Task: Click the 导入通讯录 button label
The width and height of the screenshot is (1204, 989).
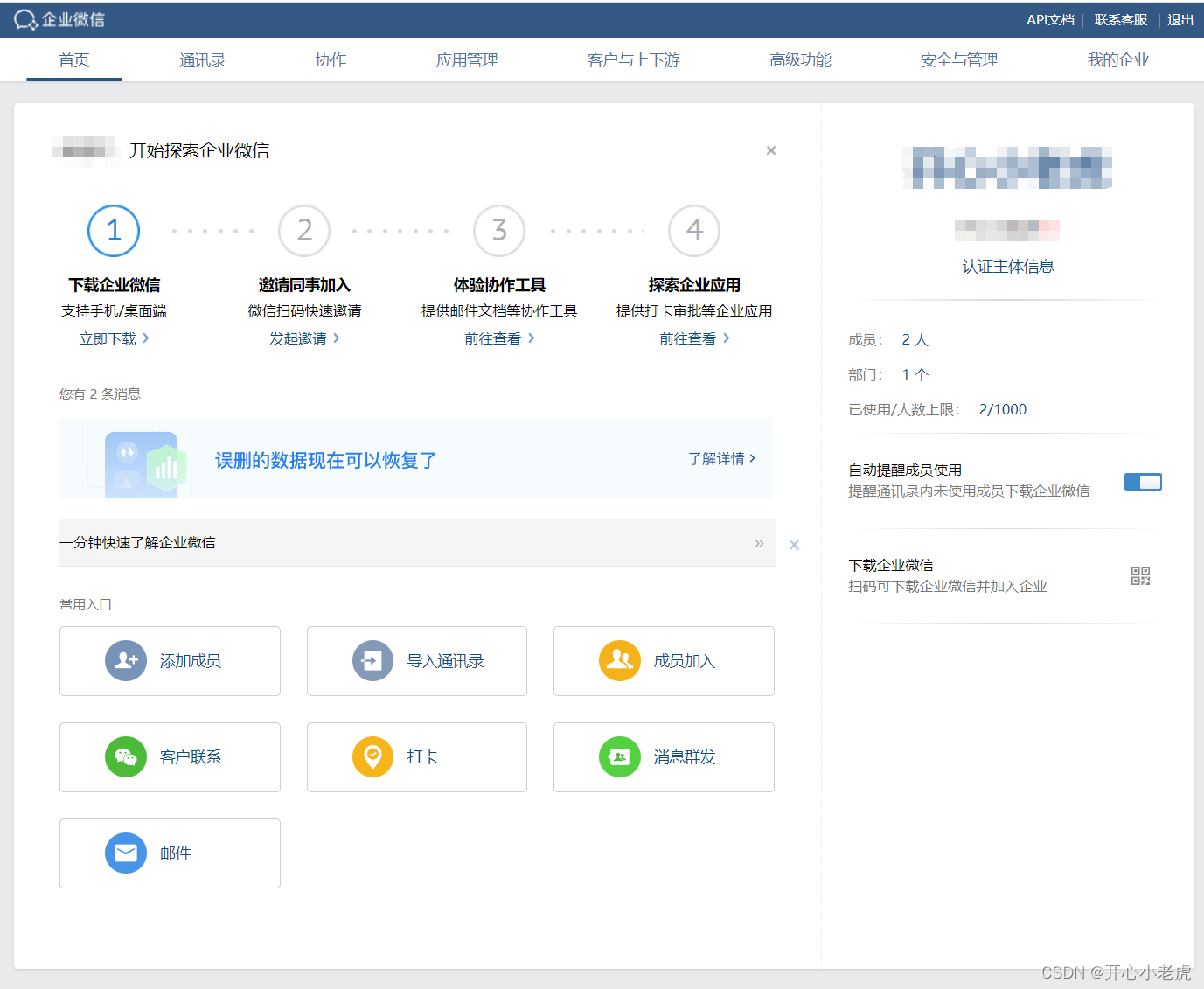Action: [x=445, y=660]
